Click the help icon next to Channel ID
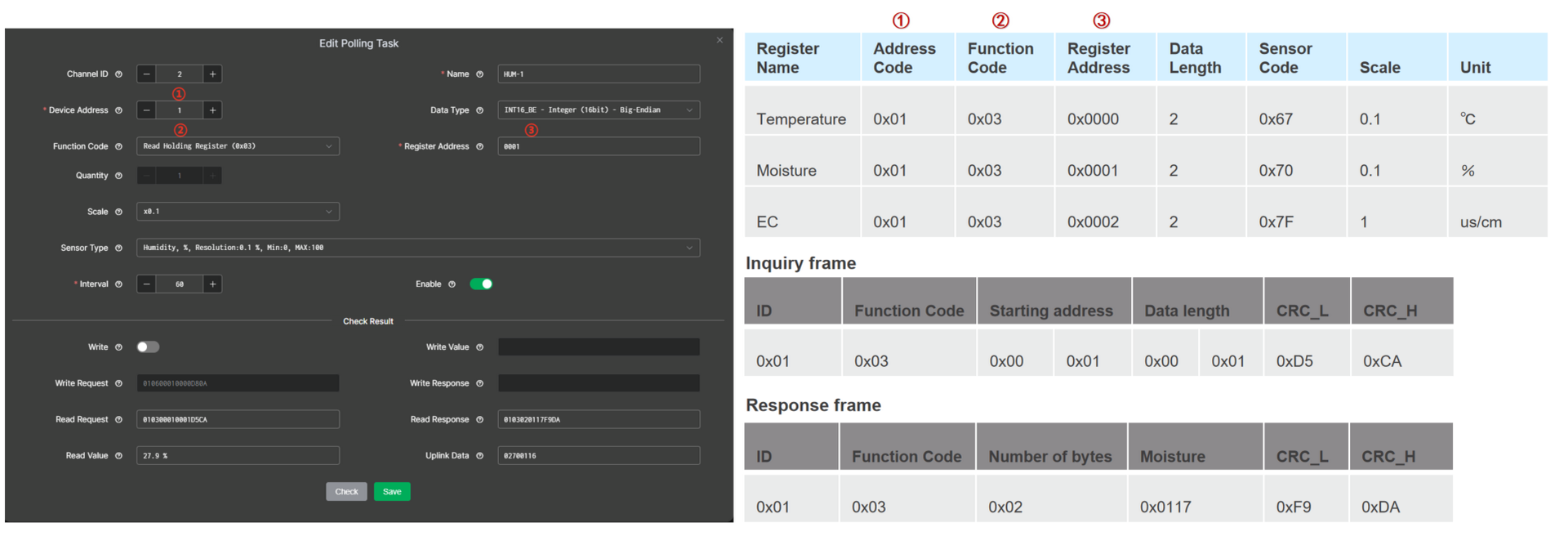Image resolution: width=1568 pixels, height=550 pixels. (x=118, y=74)
